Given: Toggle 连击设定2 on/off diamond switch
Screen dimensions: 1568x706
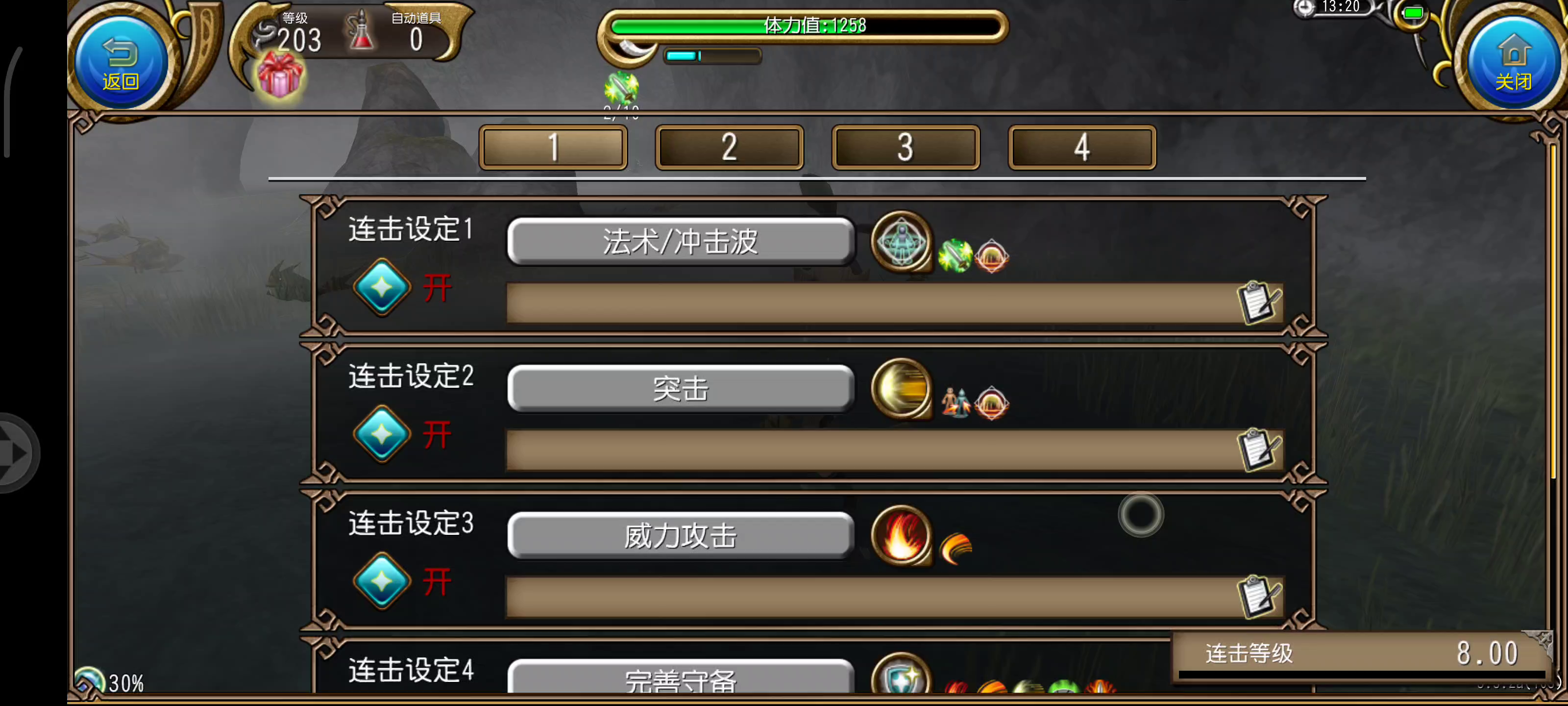Looking at the screenshot, I should coord(382,434).
